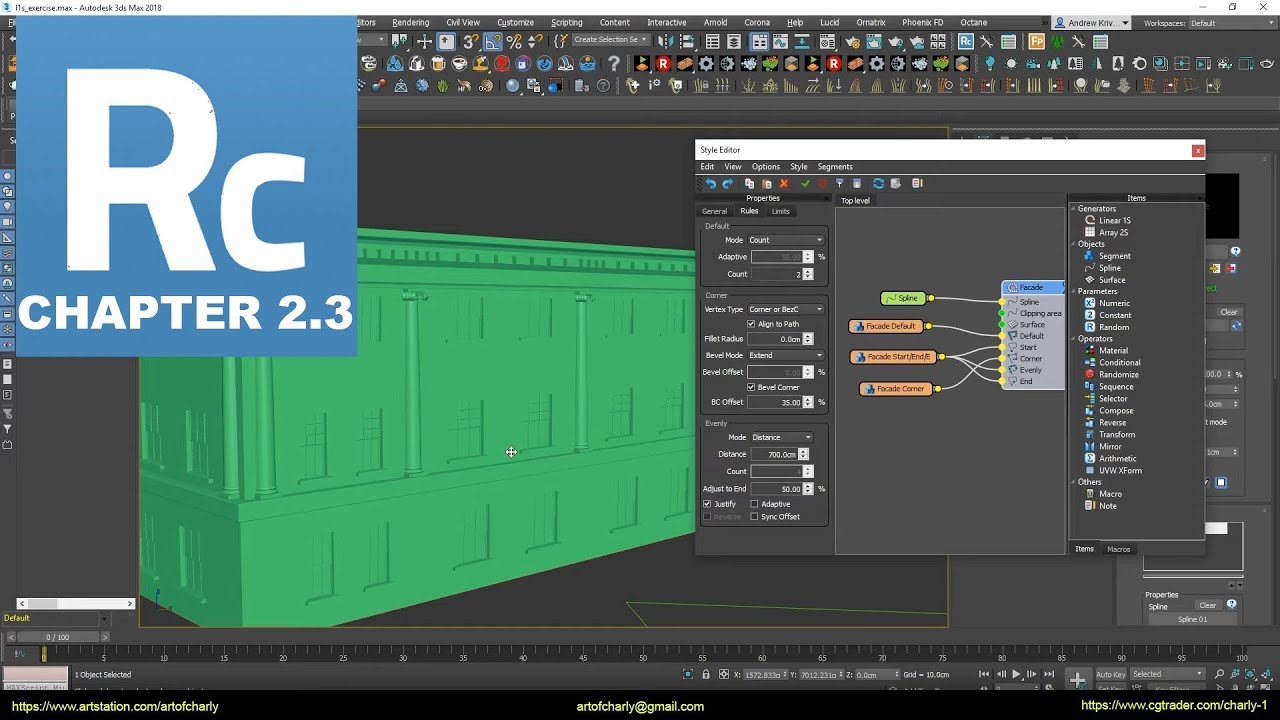Click the Play Animation button

coord(1016,675)
